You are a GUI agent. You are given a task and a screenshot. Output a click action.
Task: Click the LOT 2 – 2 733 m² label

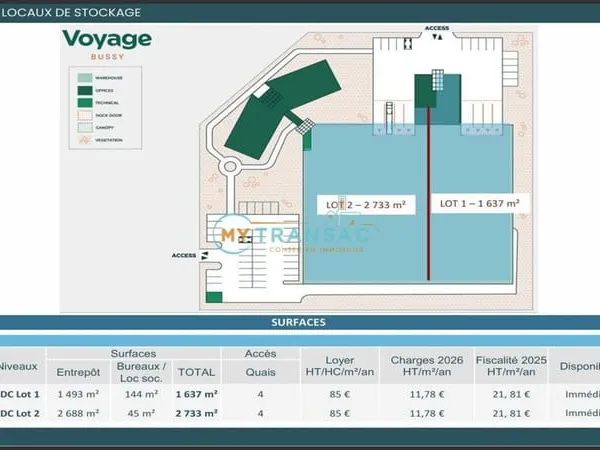coord(366,205)
